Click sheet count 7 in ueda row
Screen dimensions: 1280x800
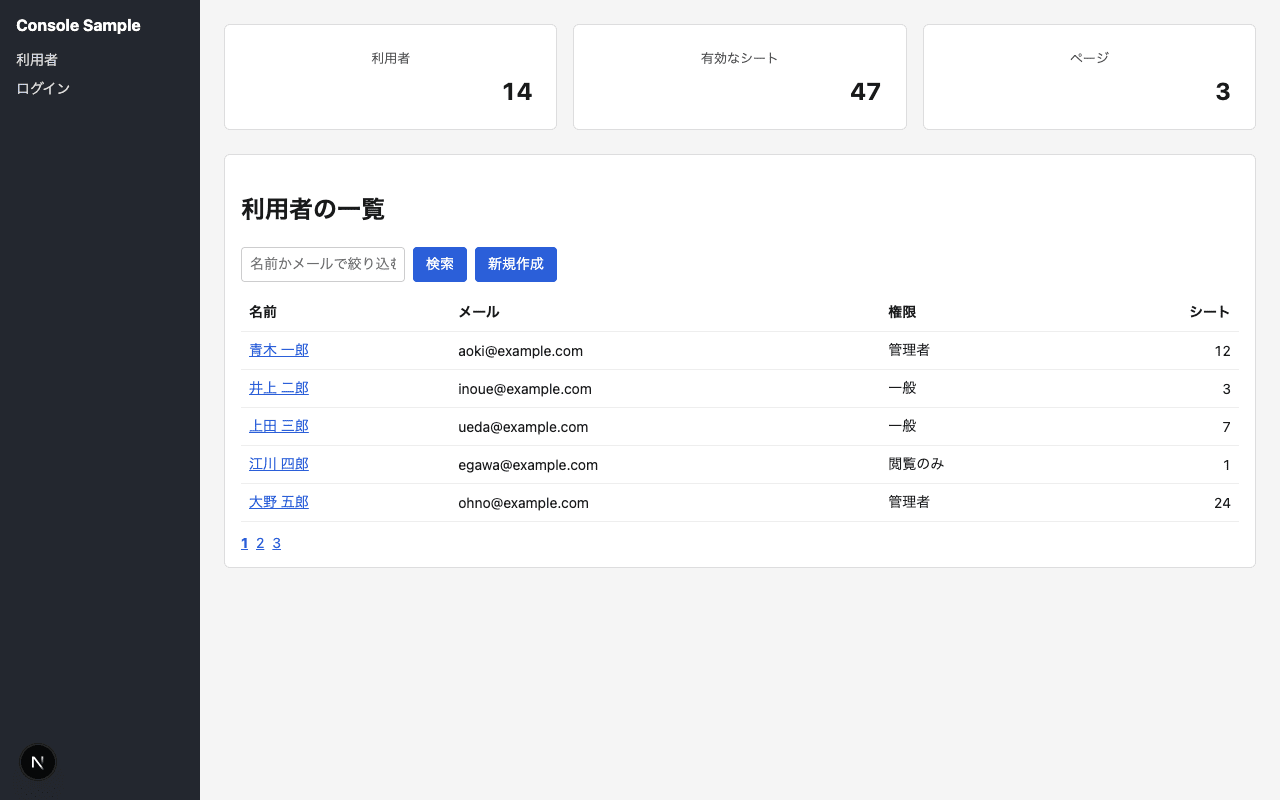tap(1226, 427)
